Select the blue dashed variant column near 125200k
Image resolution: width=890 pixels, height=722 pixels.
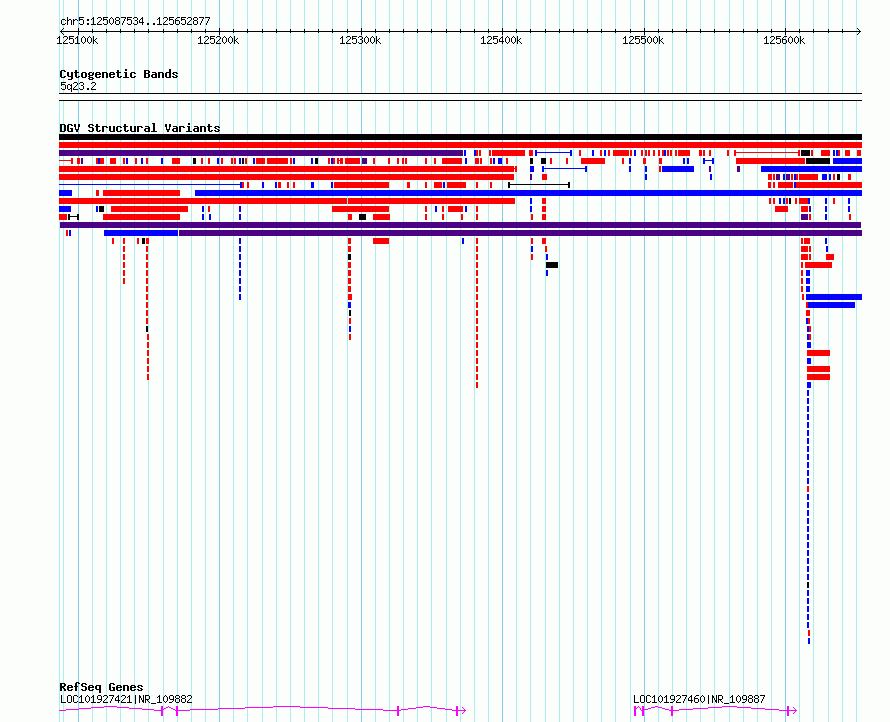240,269
